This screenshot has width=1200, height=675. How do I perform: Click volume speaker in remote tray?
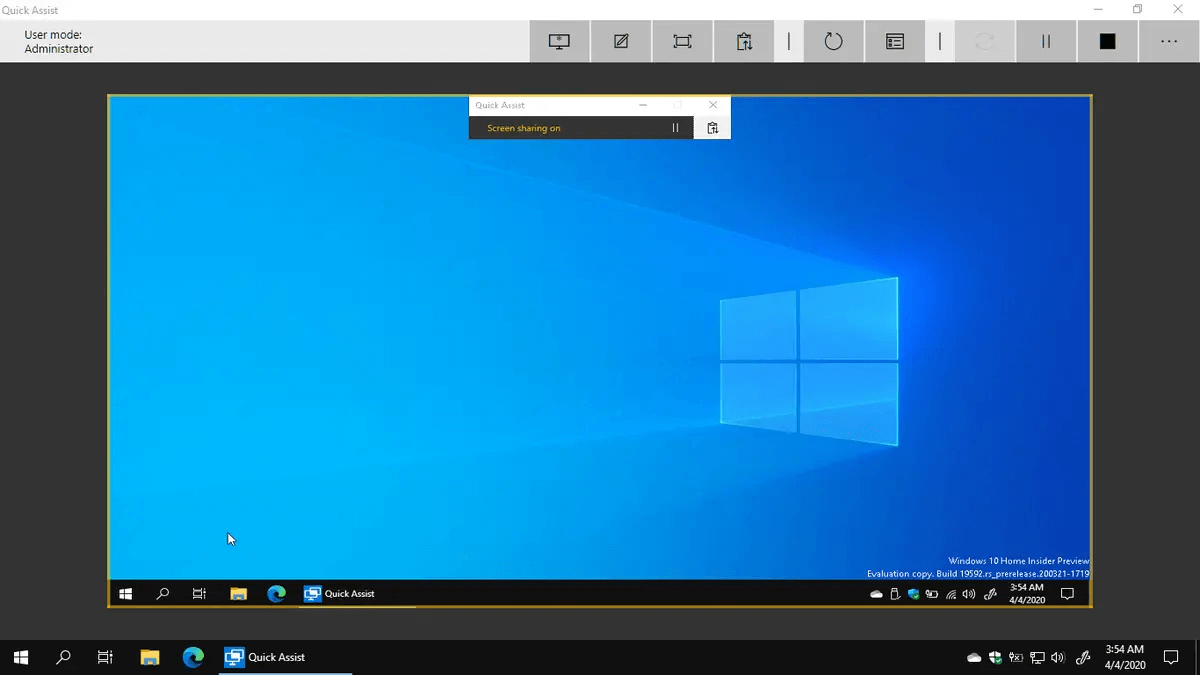click(x=968, y=594)
